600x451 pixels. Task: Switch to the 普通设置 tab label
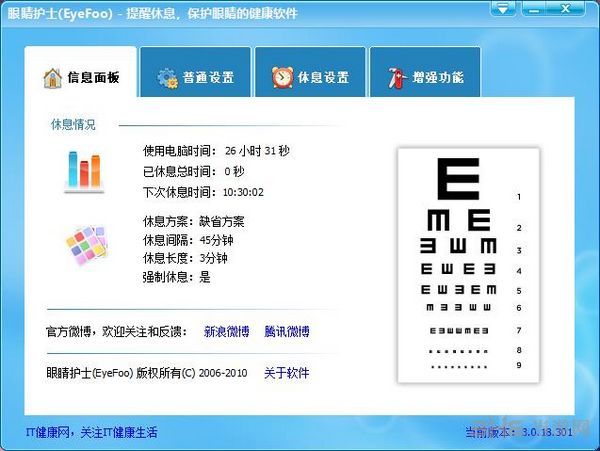(208, 78)
